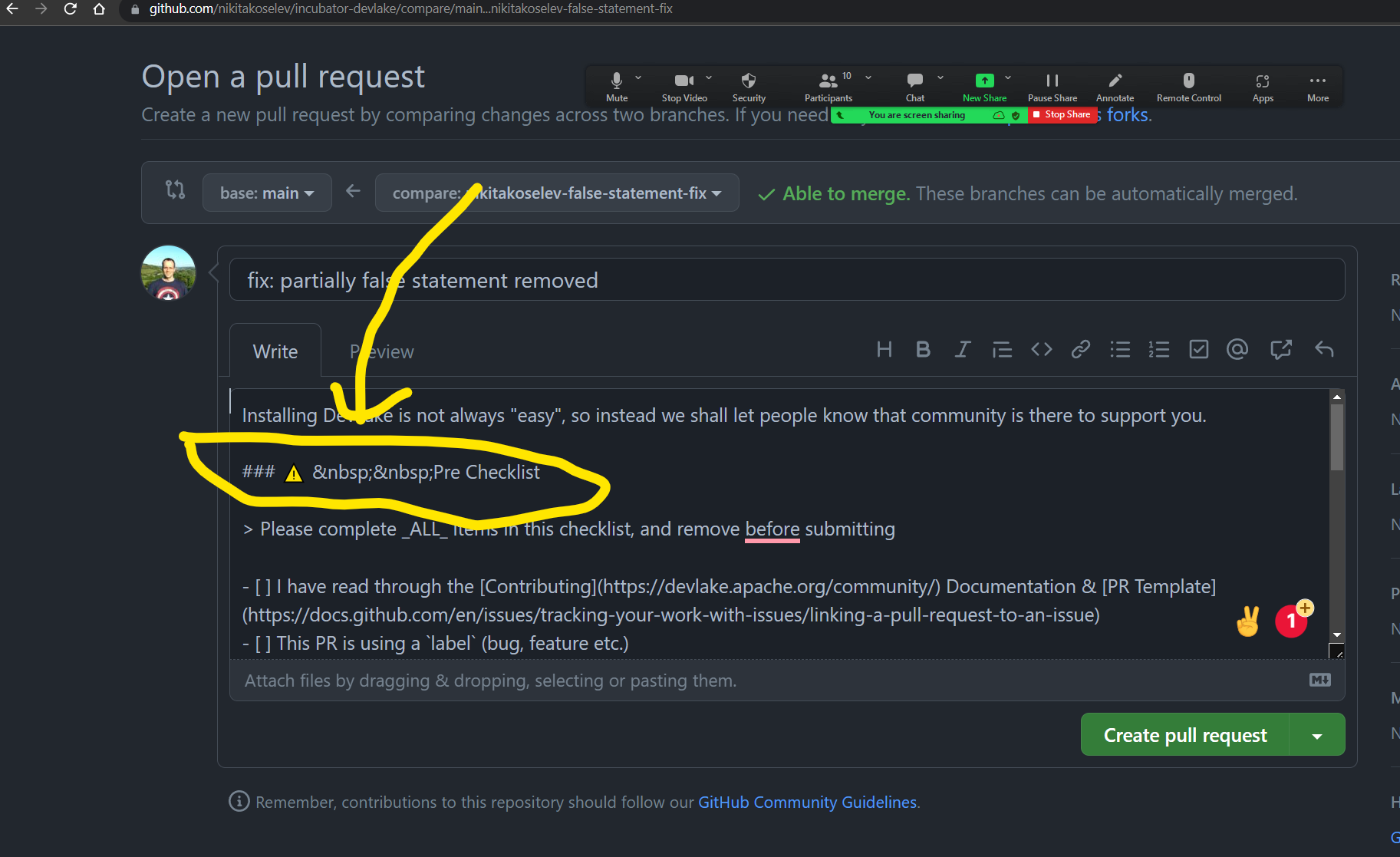This screenshot has width=1400, height=857.
Task: Mention a user with @ icon
Action: [1237, 350]
